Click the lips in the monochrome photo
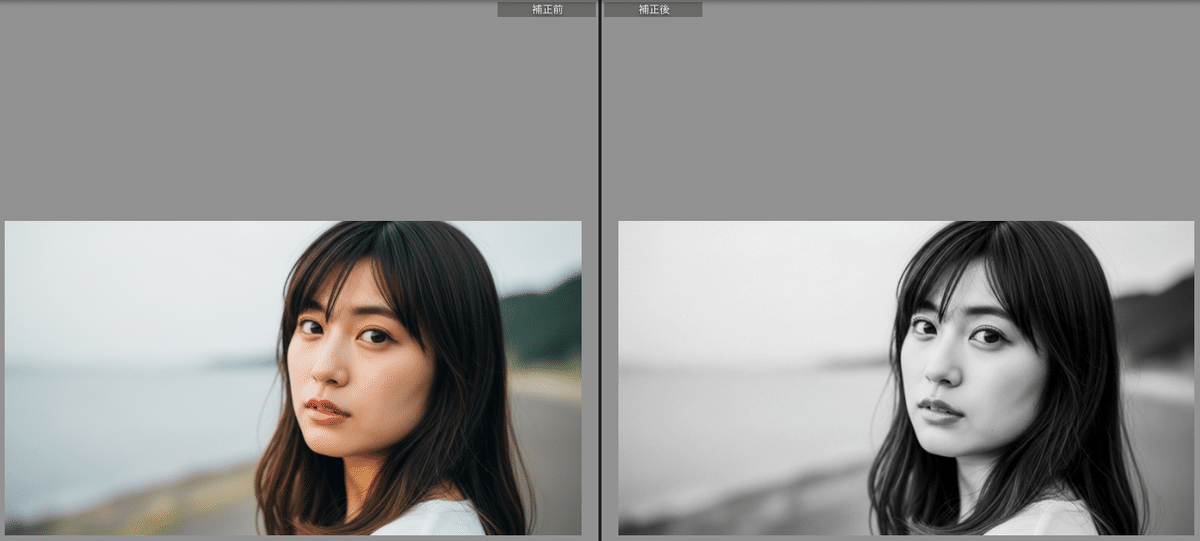The height and width of the screenshot is (541, 1200). (x=940, y=410)
